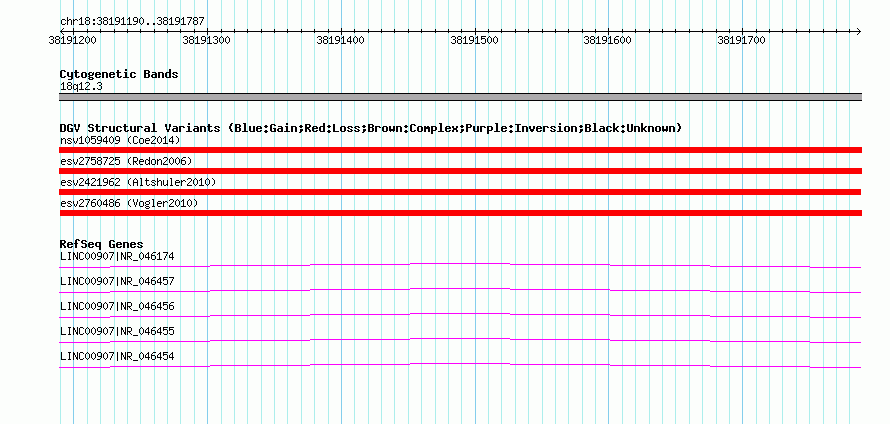Select the magenta NR_046457 transcript line

click(x=460, y=290)
